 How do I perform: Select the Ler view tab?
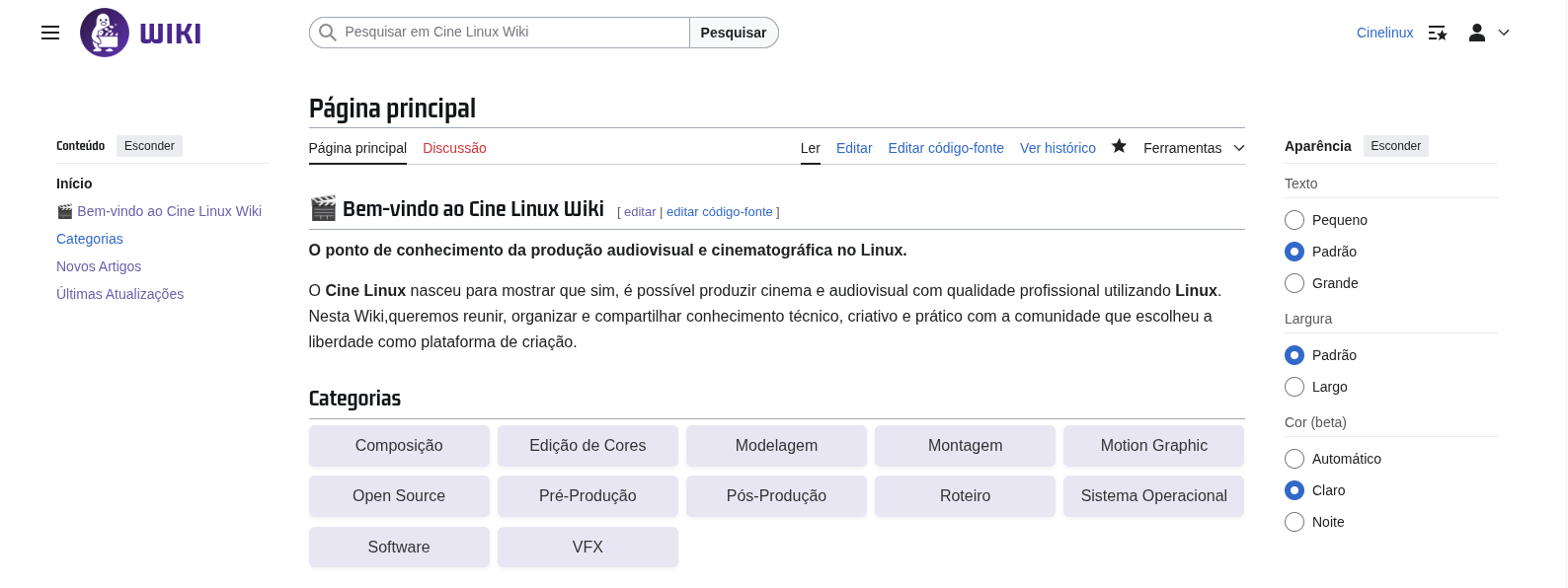811,148
